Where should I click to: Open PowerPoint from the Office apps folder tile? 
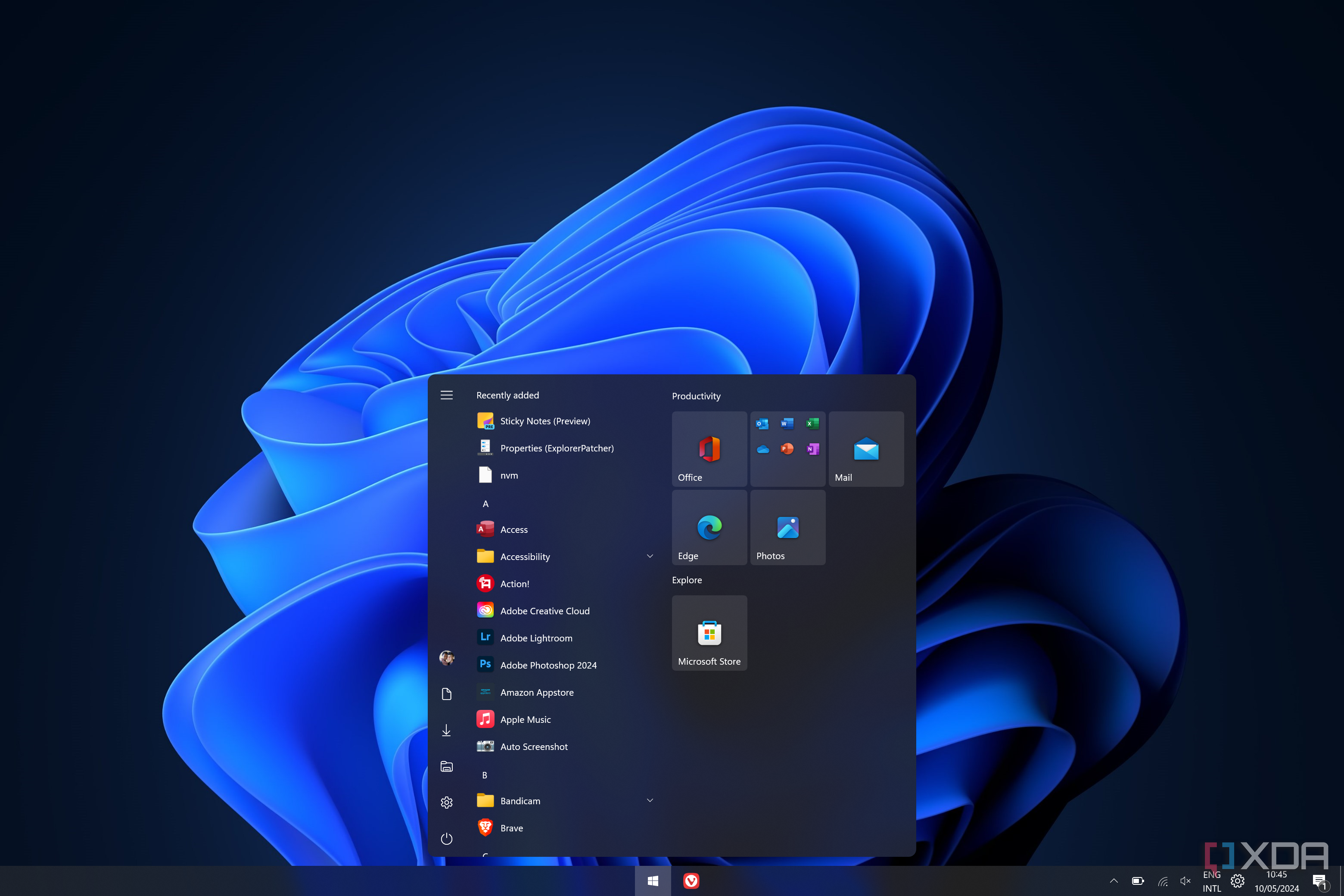coord(787,449)
